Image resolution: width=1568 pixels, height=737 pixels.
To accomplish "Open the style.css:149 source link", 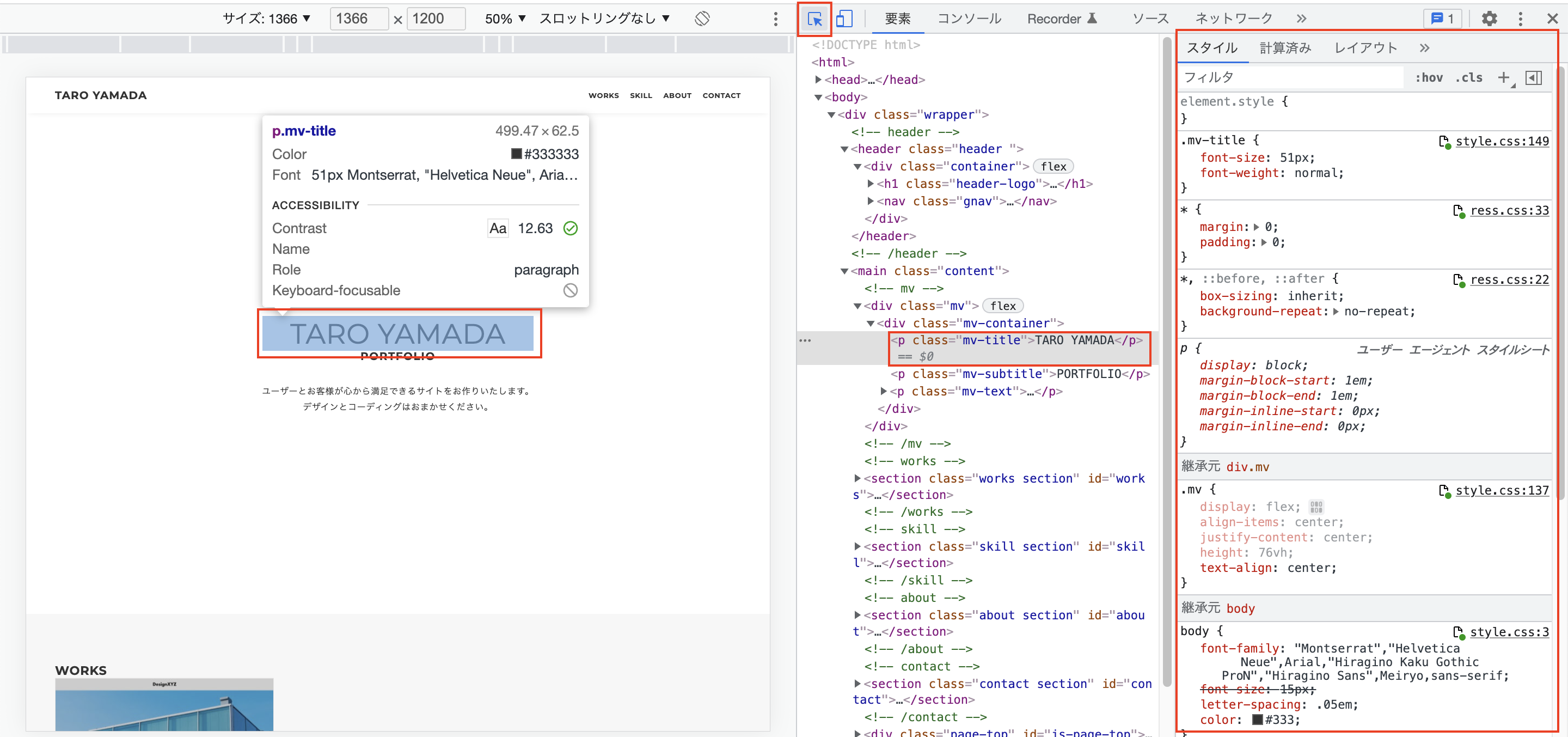I will tap(1502, 141).
